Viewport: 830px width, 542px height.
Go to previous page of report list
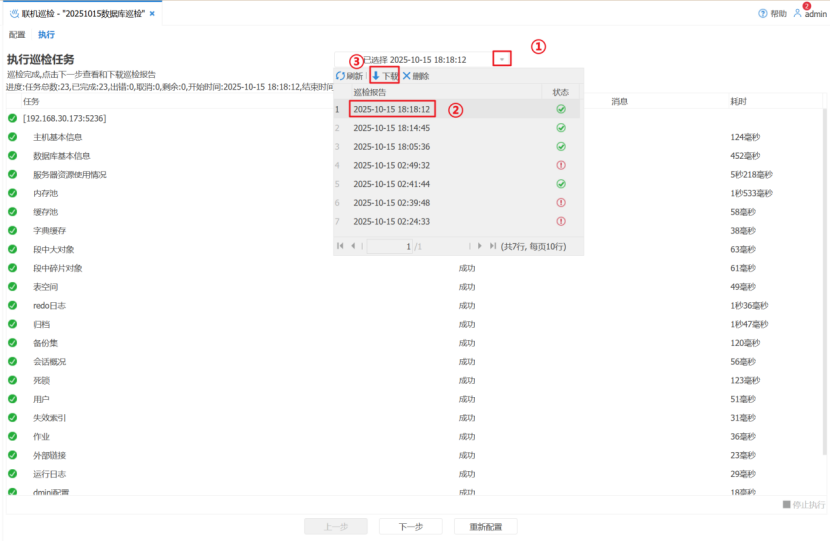coord(353,246)
